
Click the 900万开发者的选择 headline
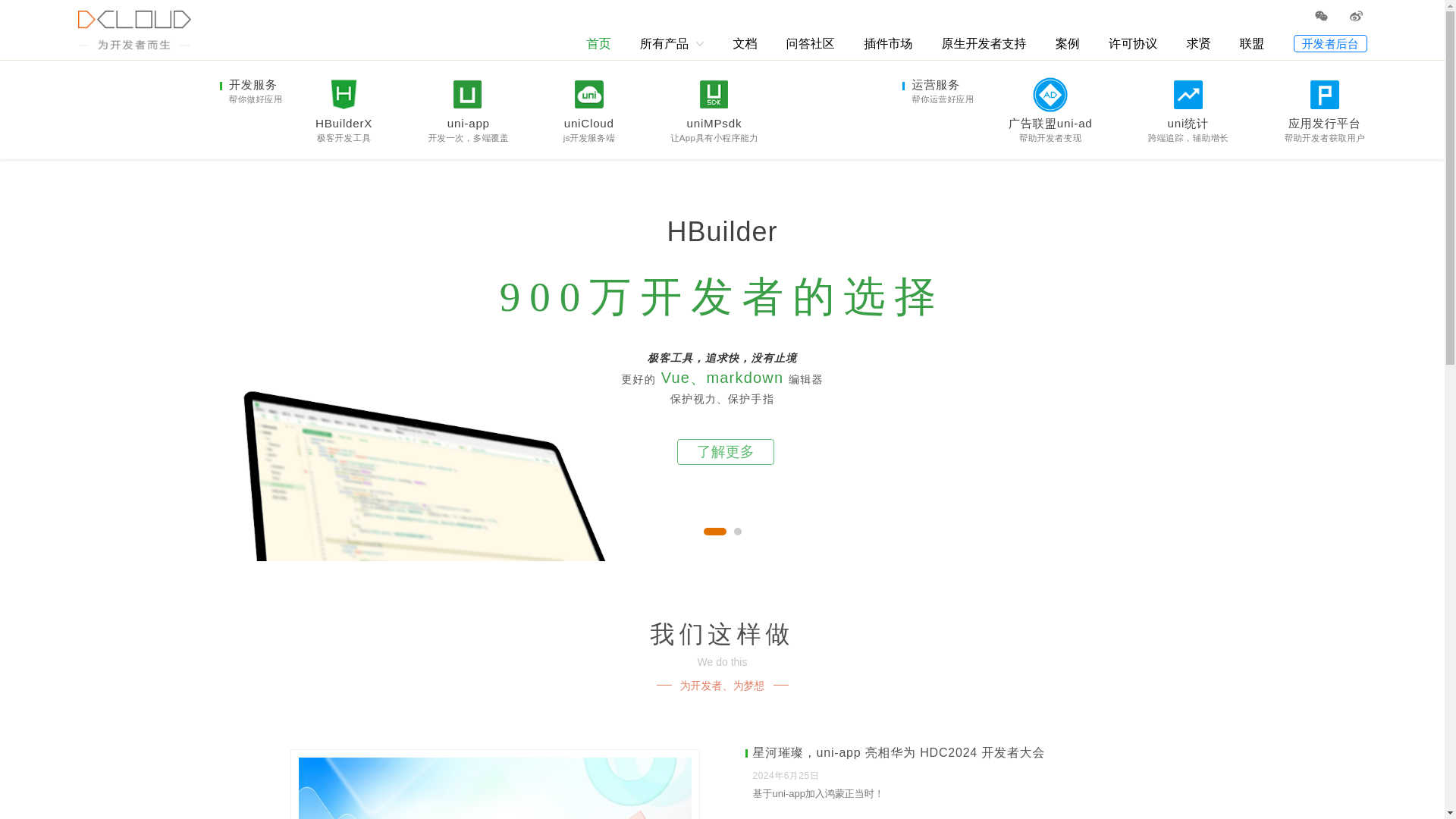tap(719, 297)
